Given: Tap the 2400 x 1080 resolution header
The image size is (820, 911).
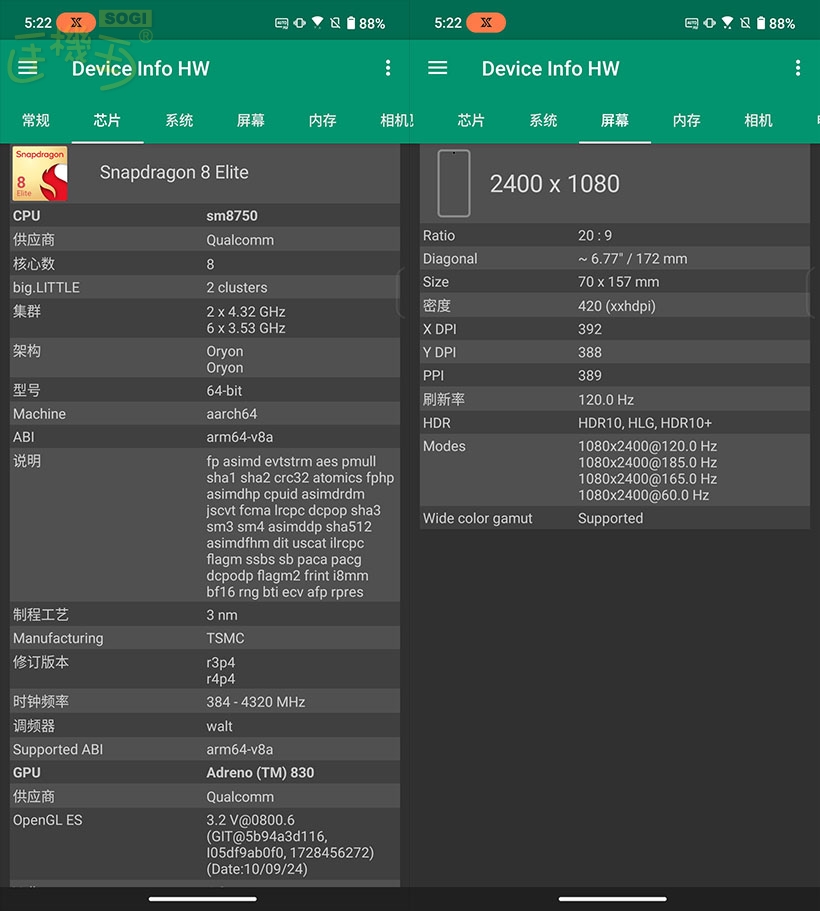Looking at the screenshot, I should point(554,184).
